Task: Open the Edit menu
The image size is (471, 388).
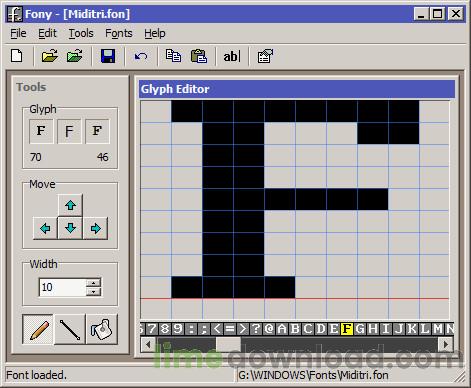Action: pyautogui.click(x=47, y=33)
